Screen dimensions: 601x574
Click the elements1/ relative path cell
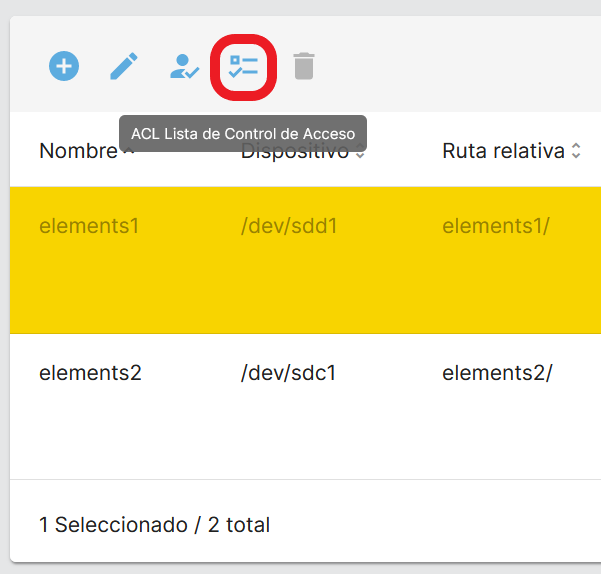pyautogui.click(x=493, y=226)
